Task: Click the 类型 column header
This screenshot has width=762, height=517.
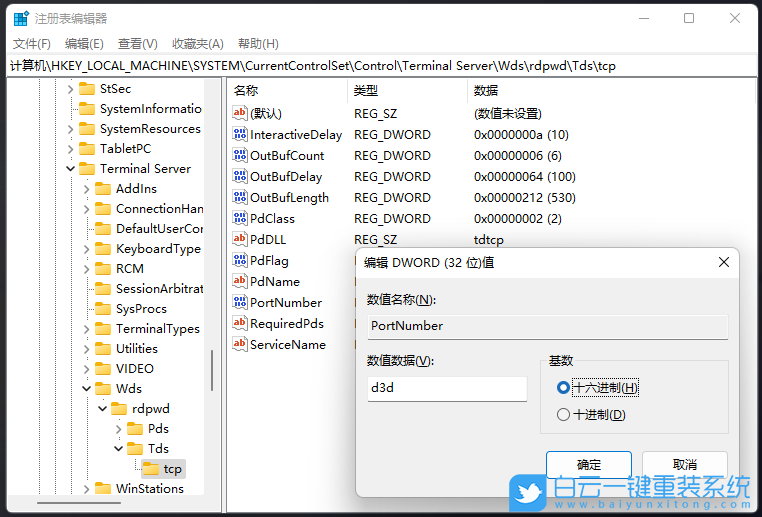Action: pos(408,90)
